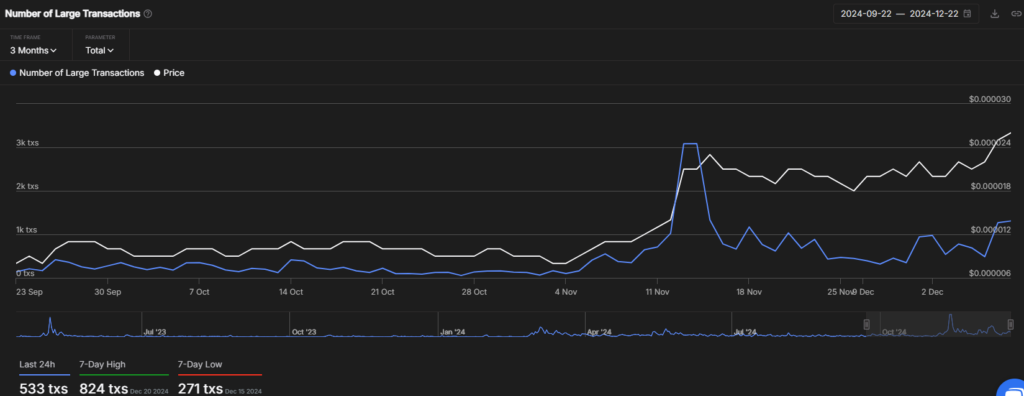The image size is (1024, 396).
Task: Click the 21 Oct date label
Action: tap(382, 292)
